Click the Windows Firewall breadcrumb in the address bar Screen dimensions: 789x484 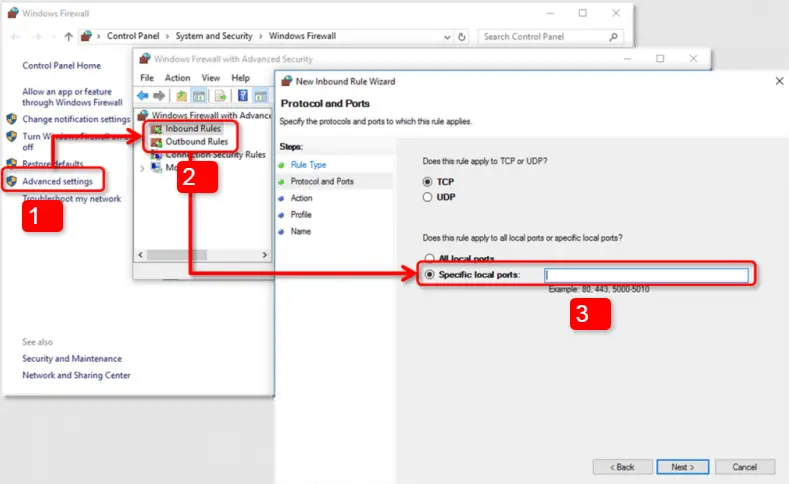coord(302,36)
